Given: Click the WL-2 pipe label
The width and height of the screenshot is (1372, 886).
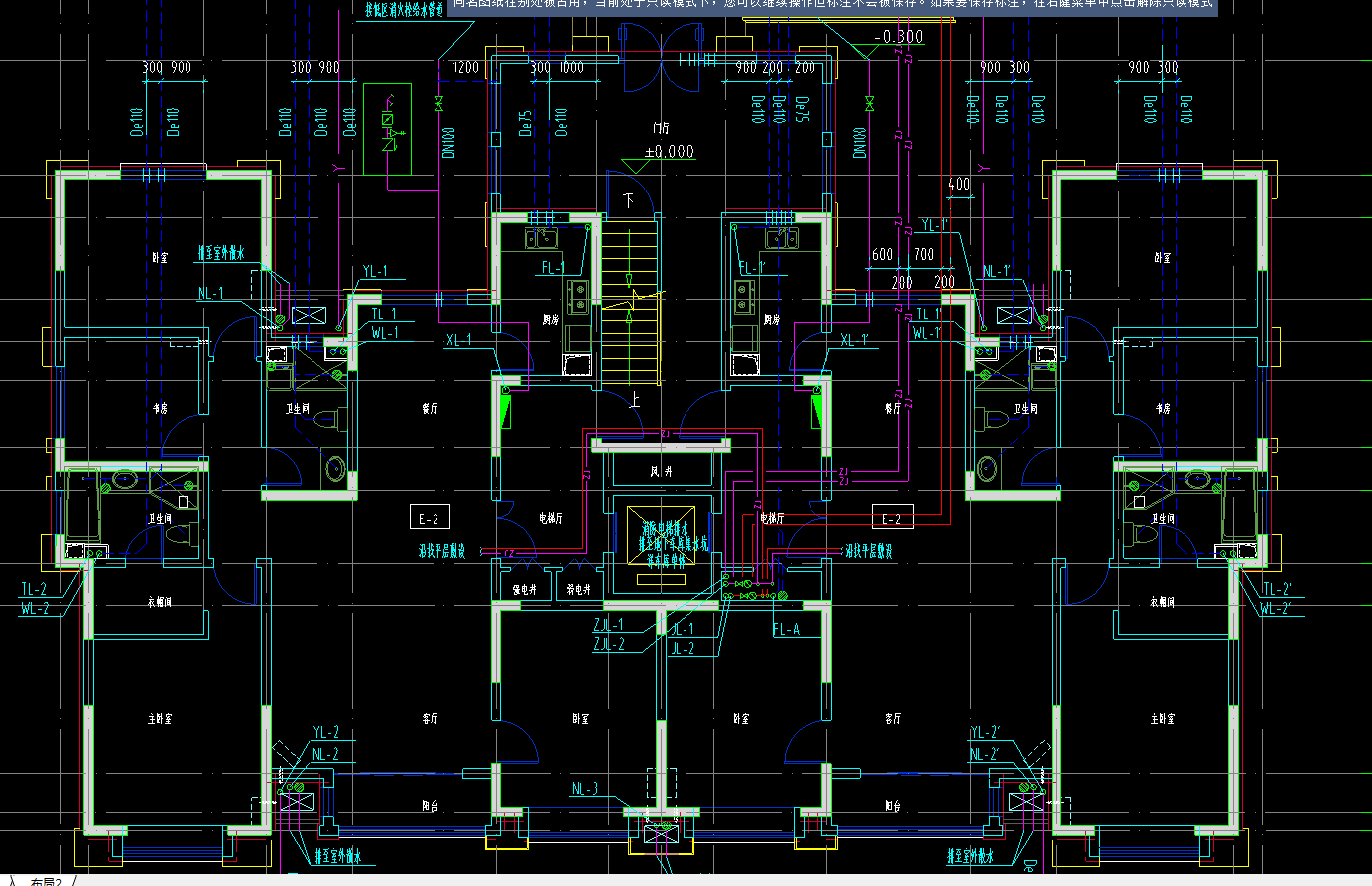Looking at the screenshot, I should pos(35,609).
